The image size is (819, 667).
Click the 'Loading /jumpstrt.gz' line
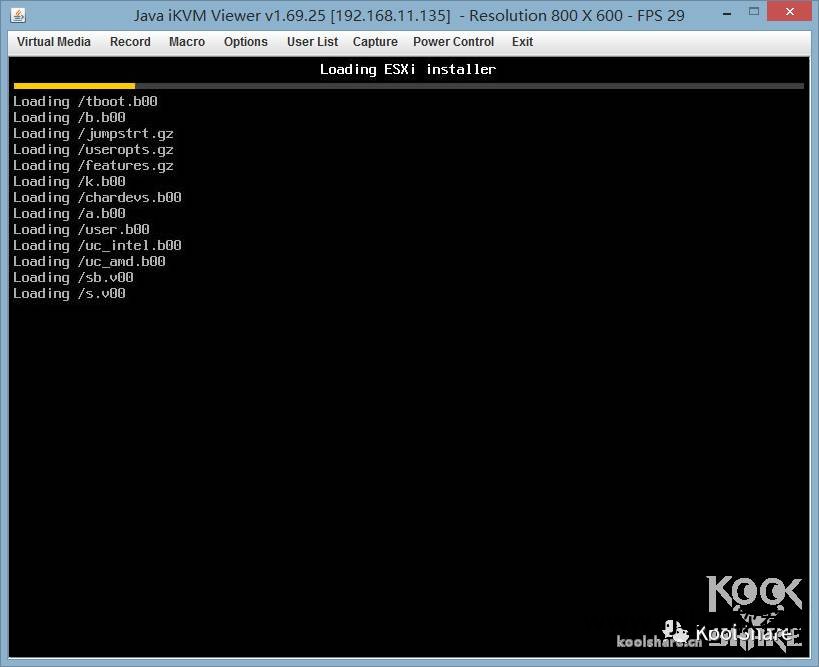93,134
